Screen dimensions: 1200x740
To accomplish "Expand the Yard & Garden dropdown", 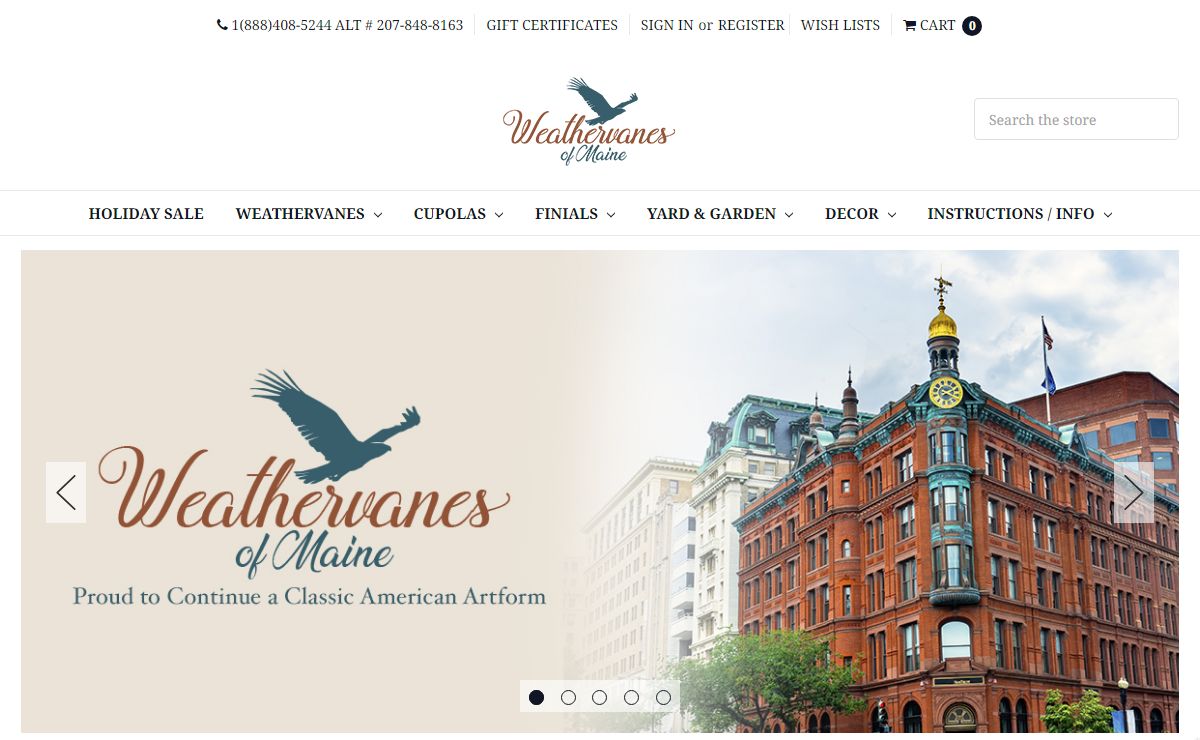I will pyautogui.click(x=720, y=214).
